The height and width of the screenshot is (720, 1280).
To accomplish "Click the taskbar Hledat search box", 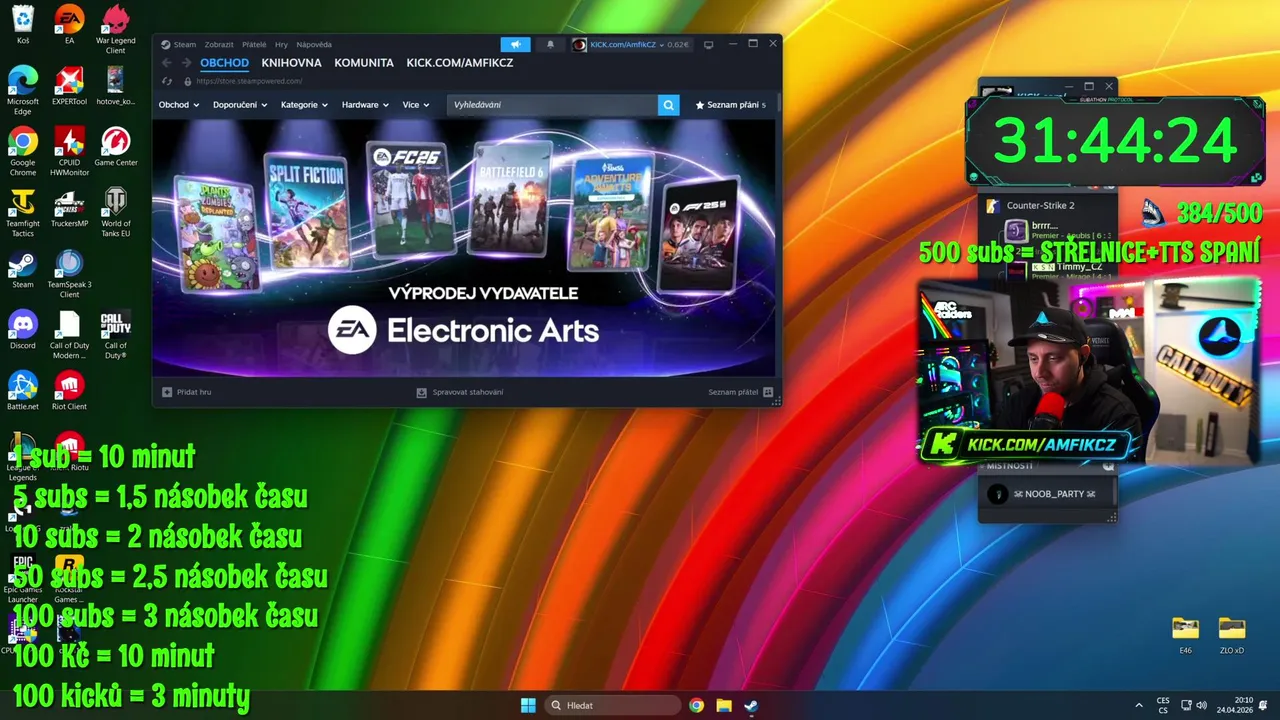I will [x=613, y=705].
